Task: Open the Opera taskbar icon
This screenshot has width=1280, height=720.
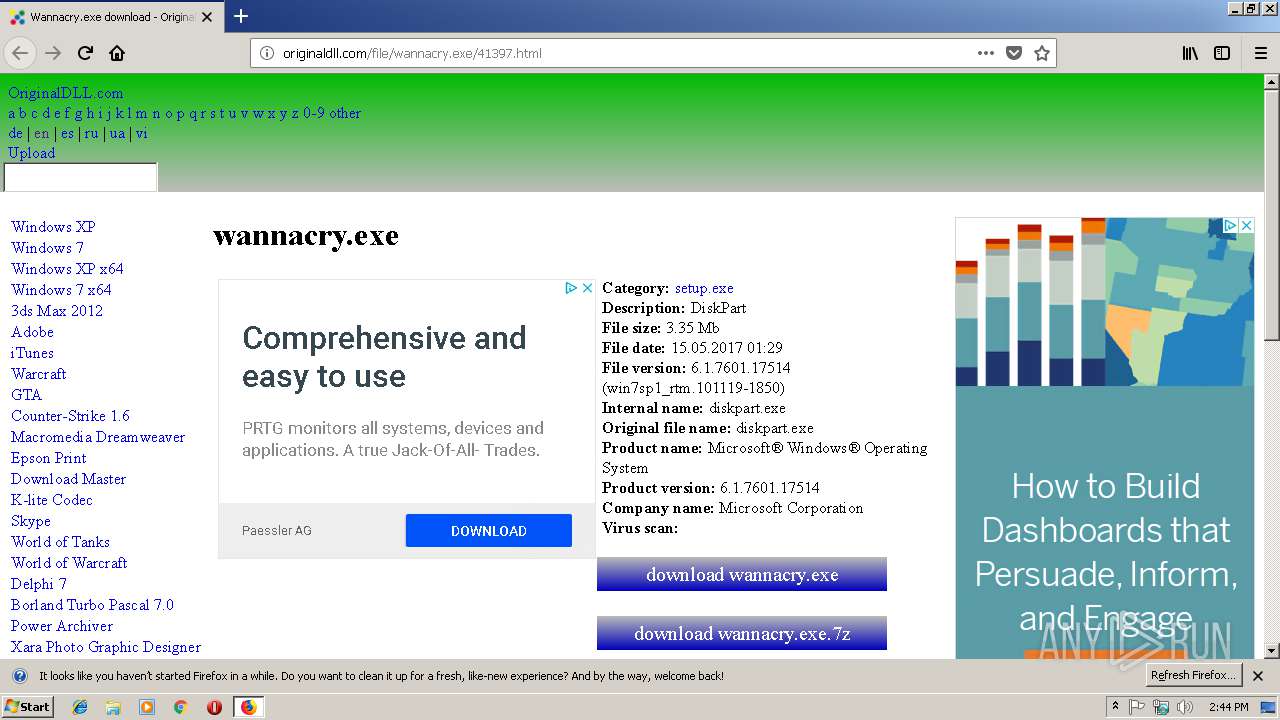Action: pyautogui.click(x=214, y=707)
